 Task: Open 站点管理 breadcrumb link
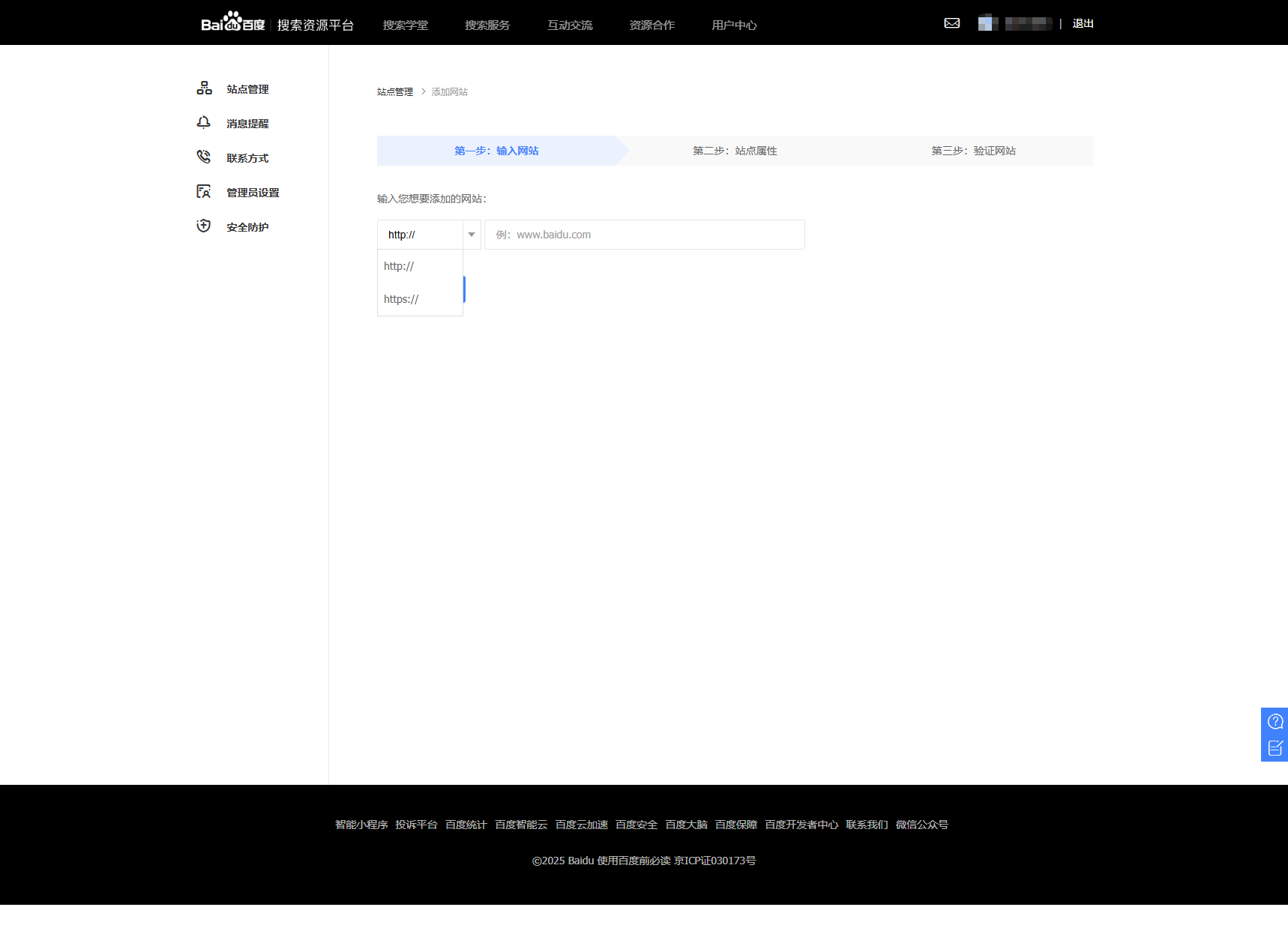394,92
